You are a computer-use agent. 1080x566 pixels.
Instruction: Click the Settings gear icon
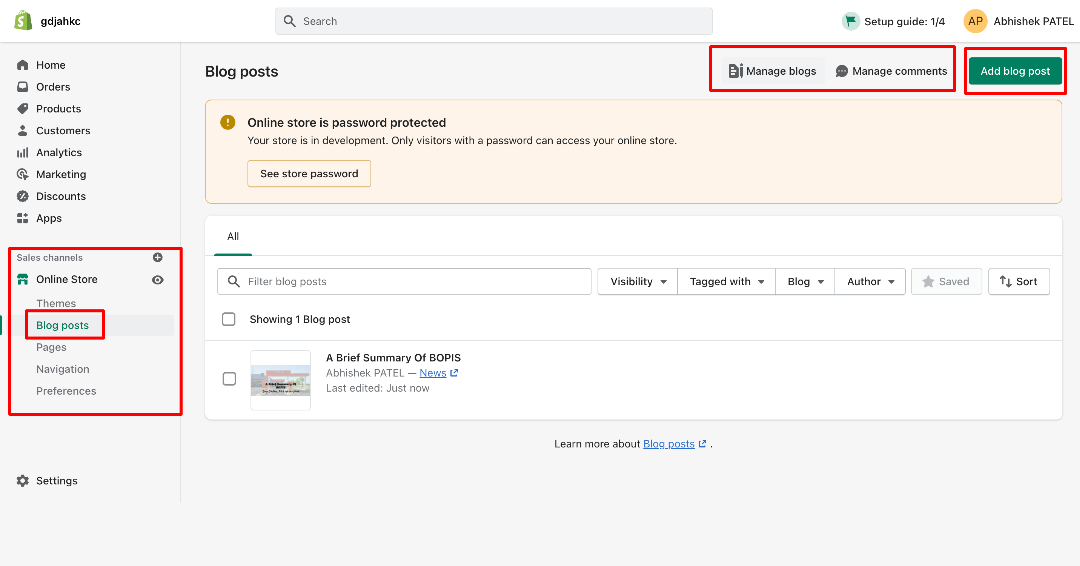click(x=23, y=481)
